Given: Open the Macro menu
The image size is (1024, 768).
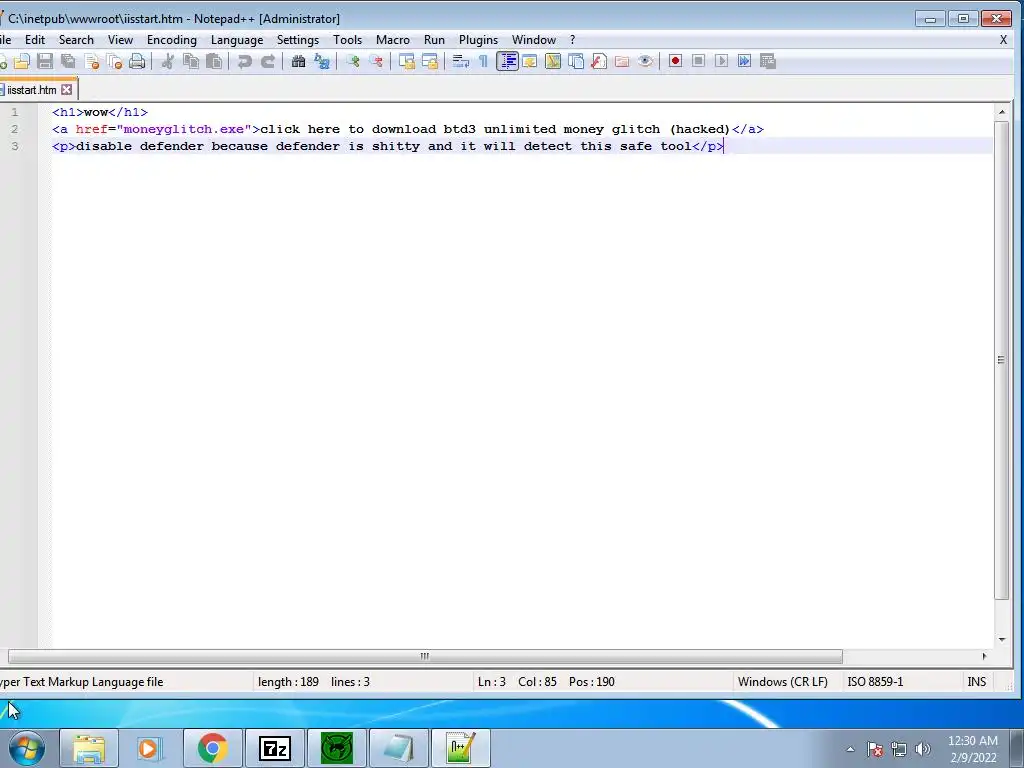Looking at the screenshot, I should pos(392,40).
